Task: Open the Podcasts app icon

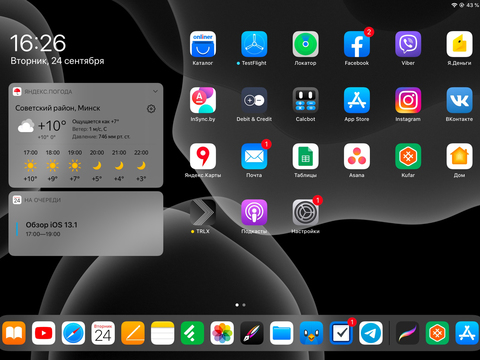Action: 254,212
